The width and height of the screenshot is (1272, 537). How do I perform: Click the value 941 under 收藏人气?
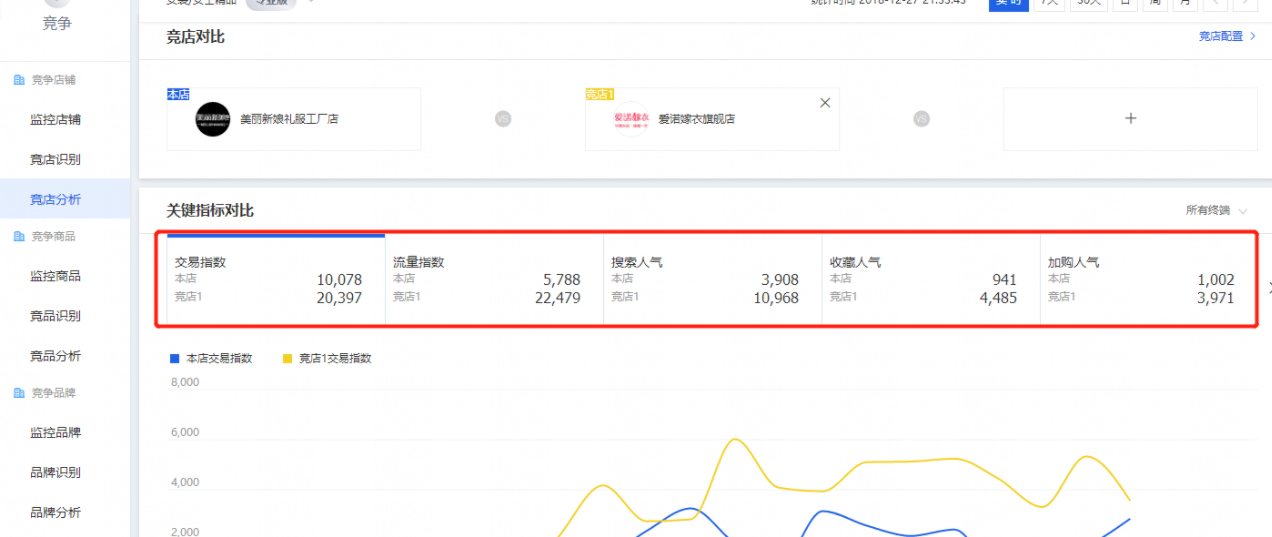click(x=1005, y=280)
